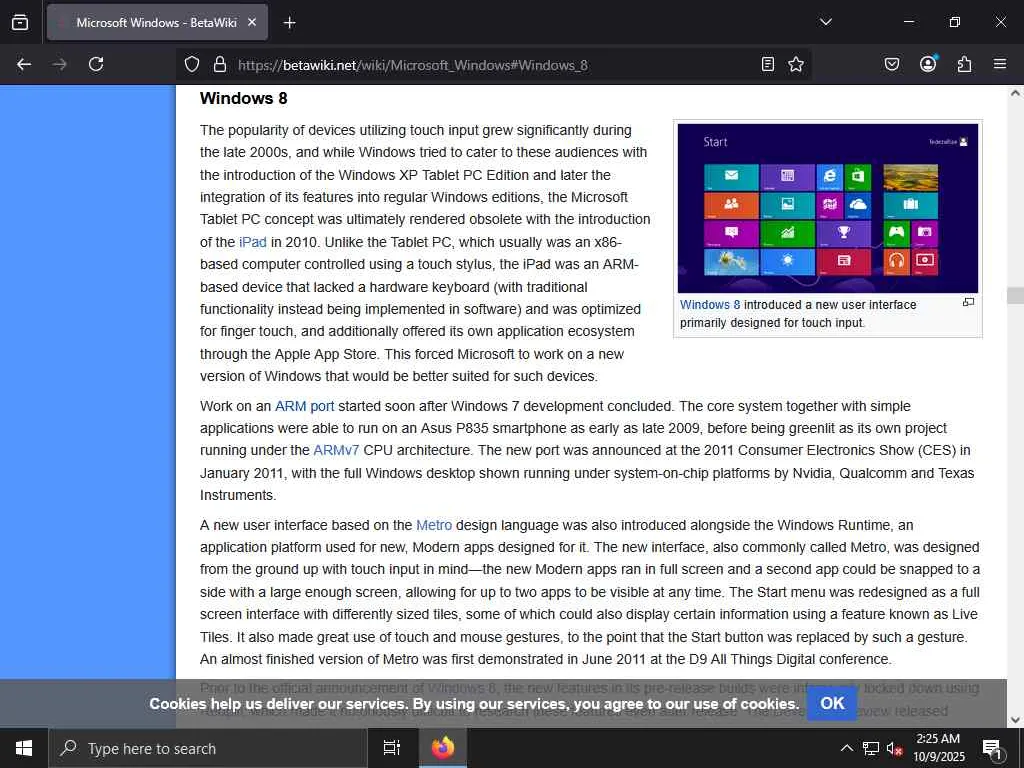Go back to previous page
The height and width of the screenshot is (768, 1024).
pos(24,64)
